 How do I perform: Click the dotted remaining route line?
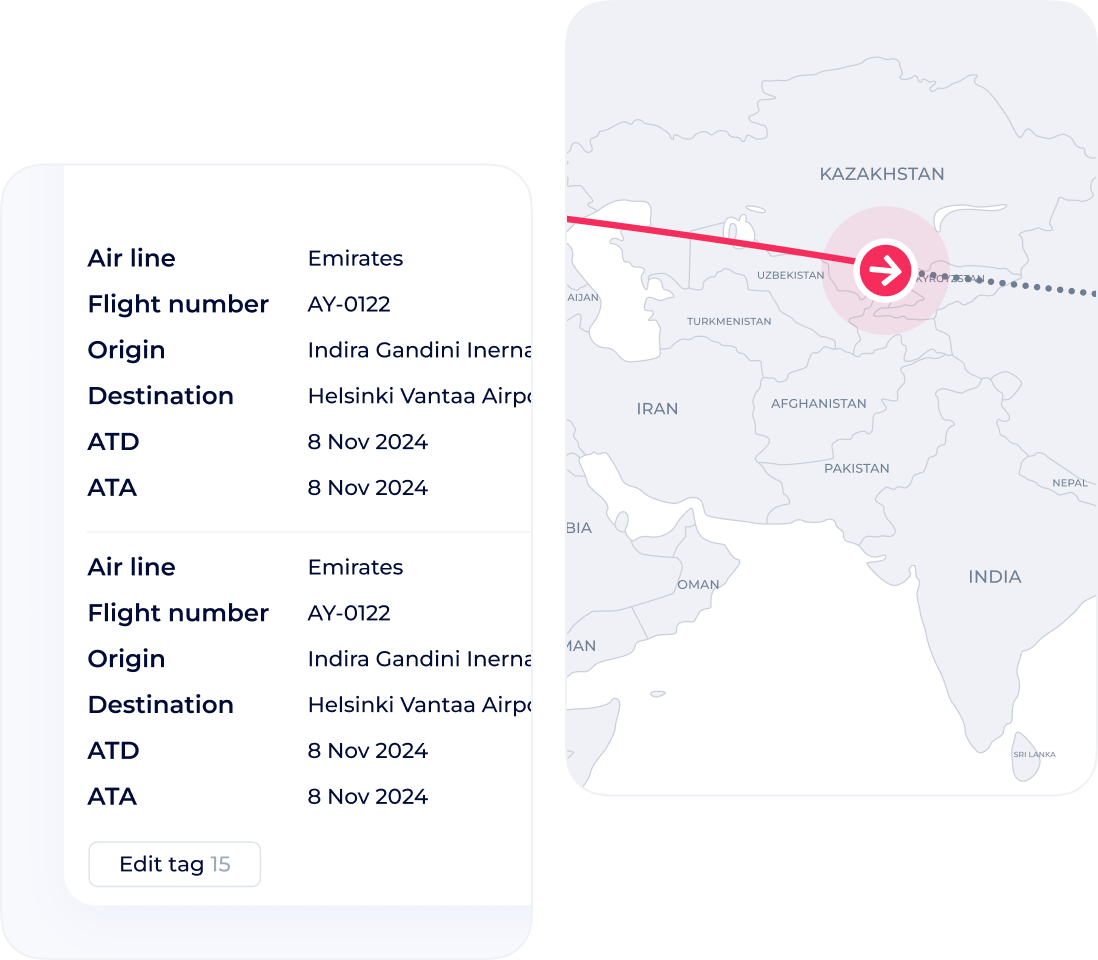(1007, 283)
